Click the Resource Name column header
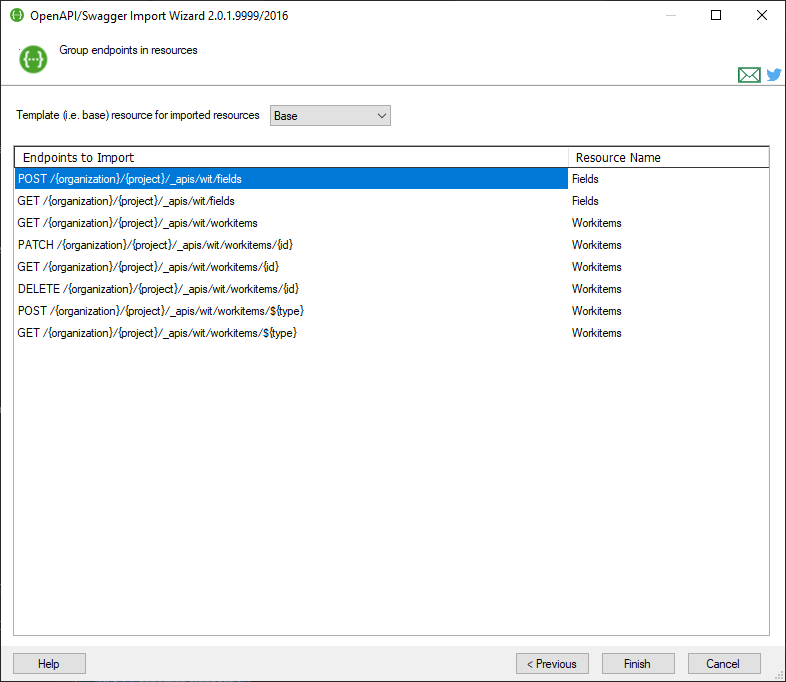 [669, 157]
